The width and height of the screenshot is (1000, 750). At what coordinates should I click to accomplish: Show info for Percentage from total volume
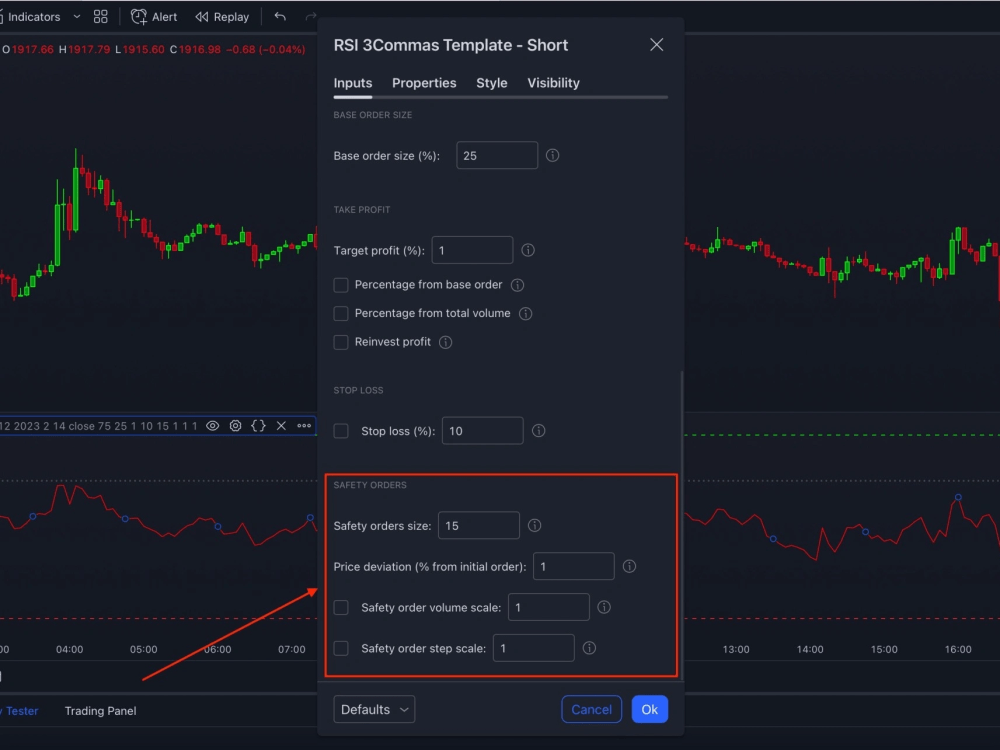click(x=526, y=313)
